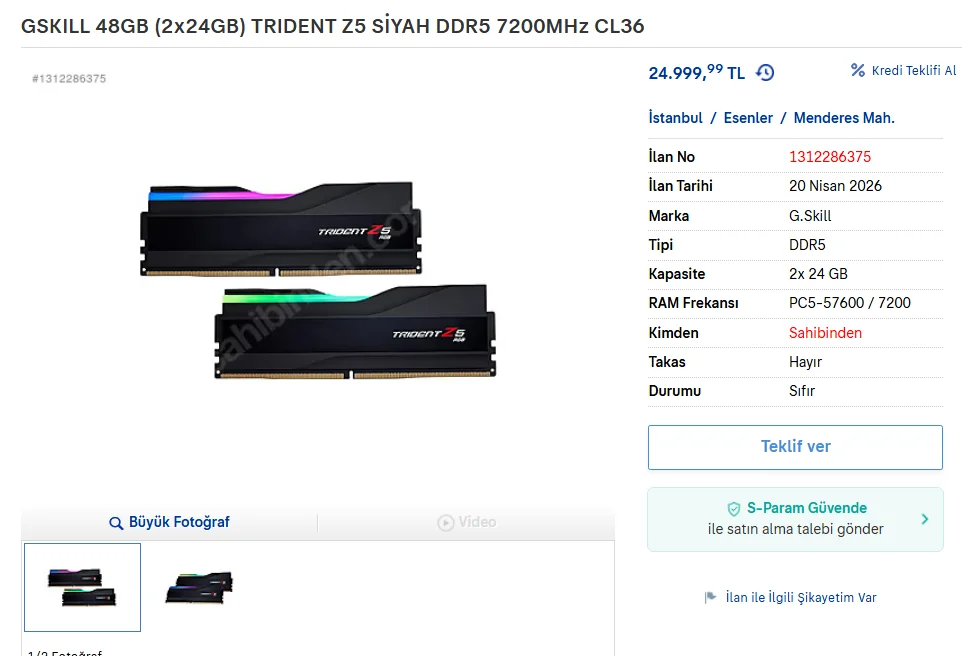Open the Kredi Teklifi Al link

point(913,71)
